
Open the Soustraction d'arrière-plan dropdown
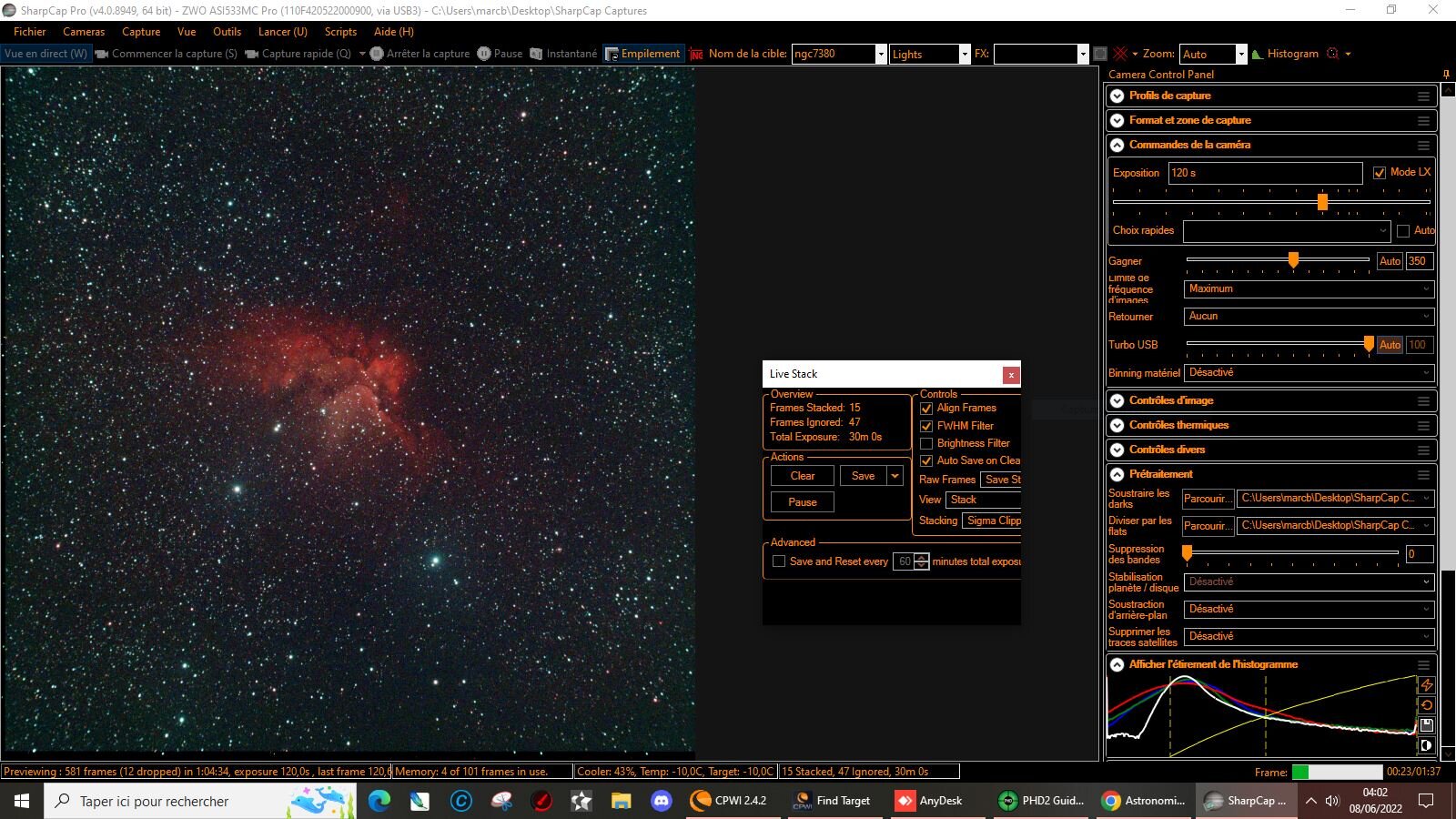(x=1309, y=610)
